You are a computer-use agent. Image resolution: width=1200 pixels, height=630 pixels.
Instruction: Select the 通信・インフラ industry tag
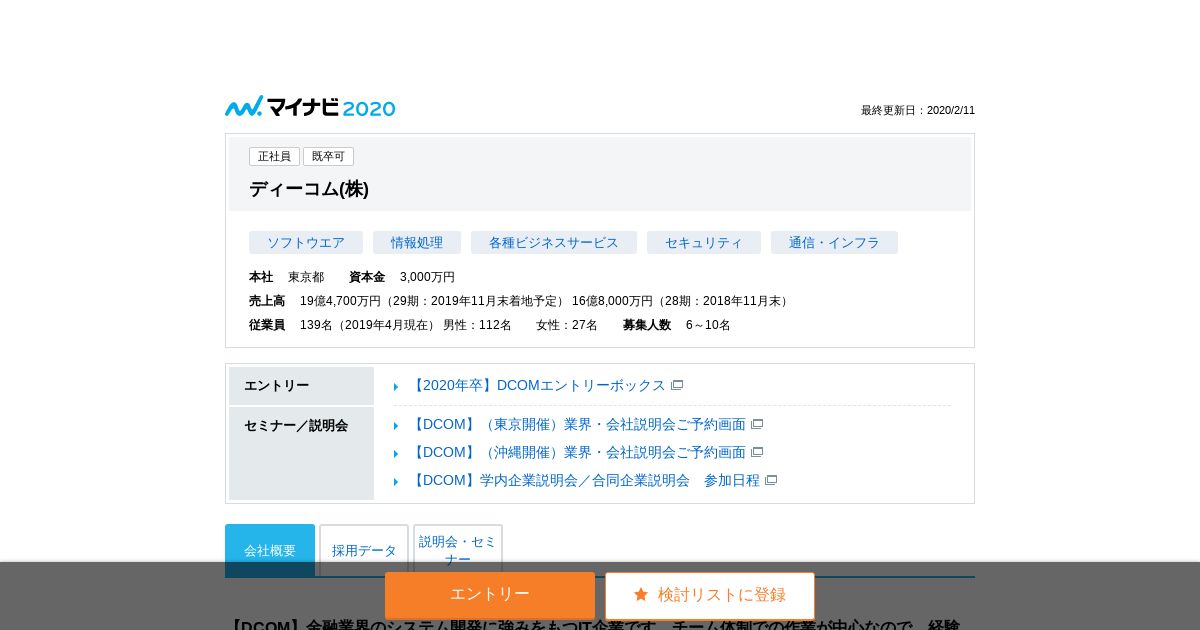(834, 243)
